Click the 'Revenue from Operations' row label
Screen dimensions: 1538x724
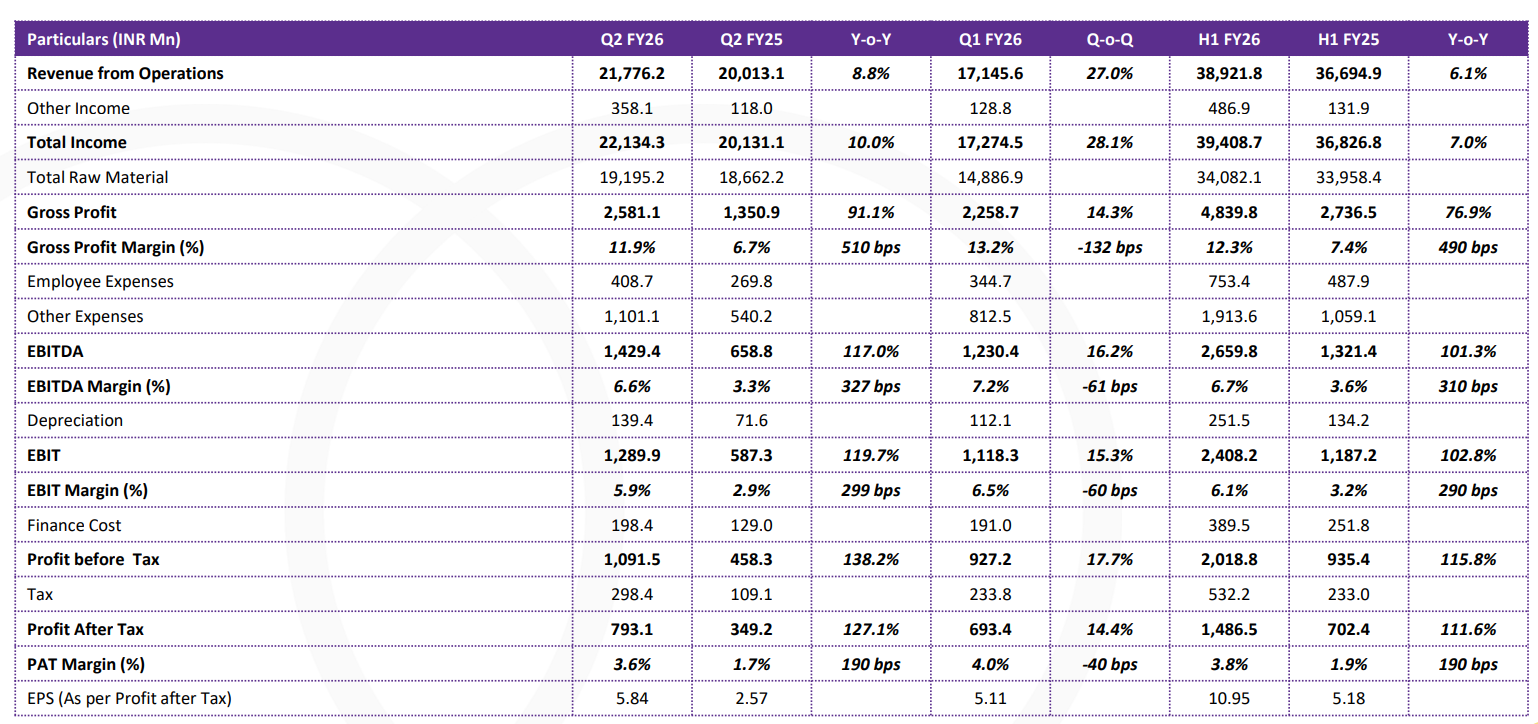click(x=125, y=73)
